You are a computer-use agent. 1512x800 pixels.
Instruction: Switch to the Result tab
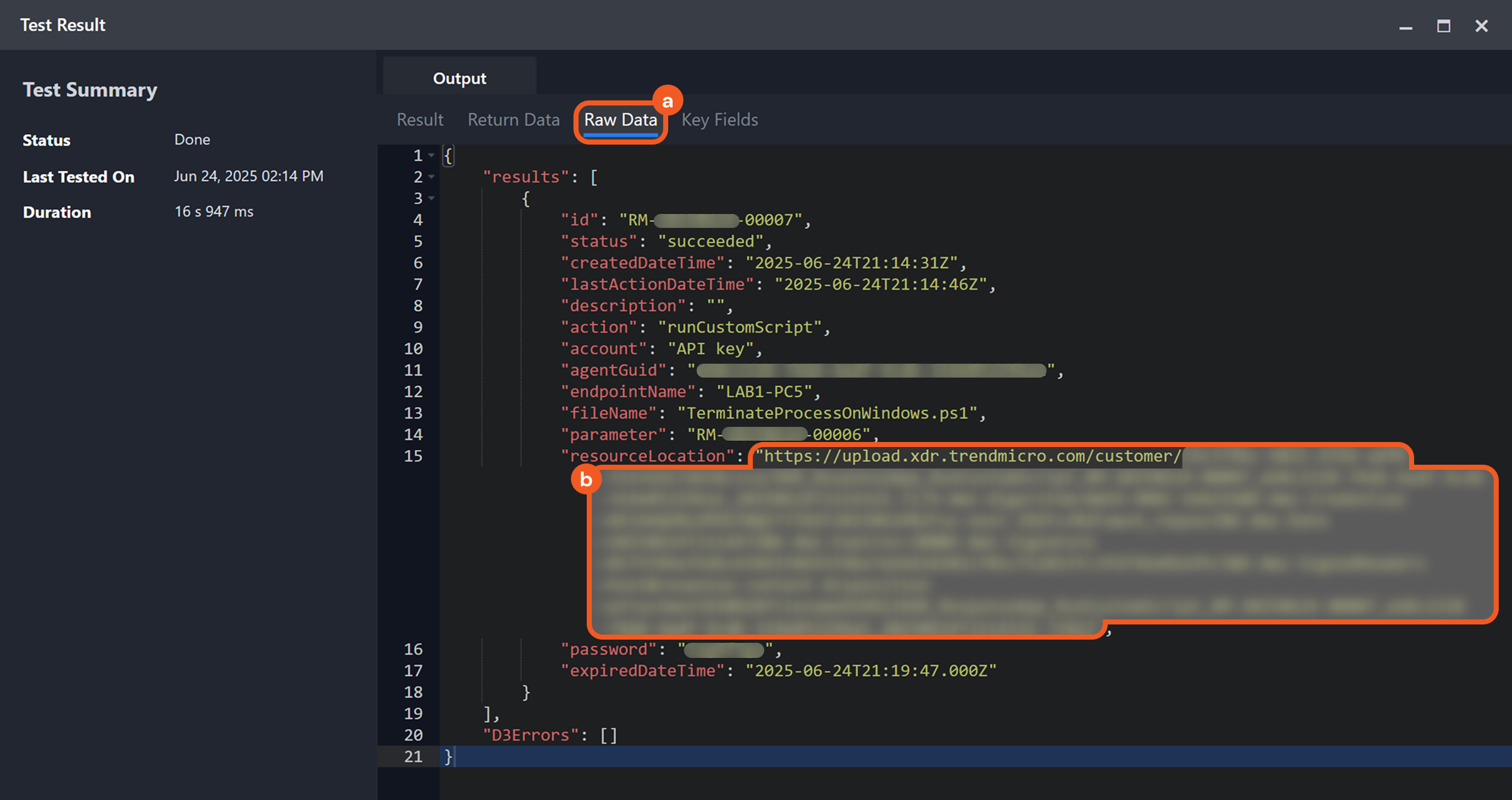tap(419, 120)
